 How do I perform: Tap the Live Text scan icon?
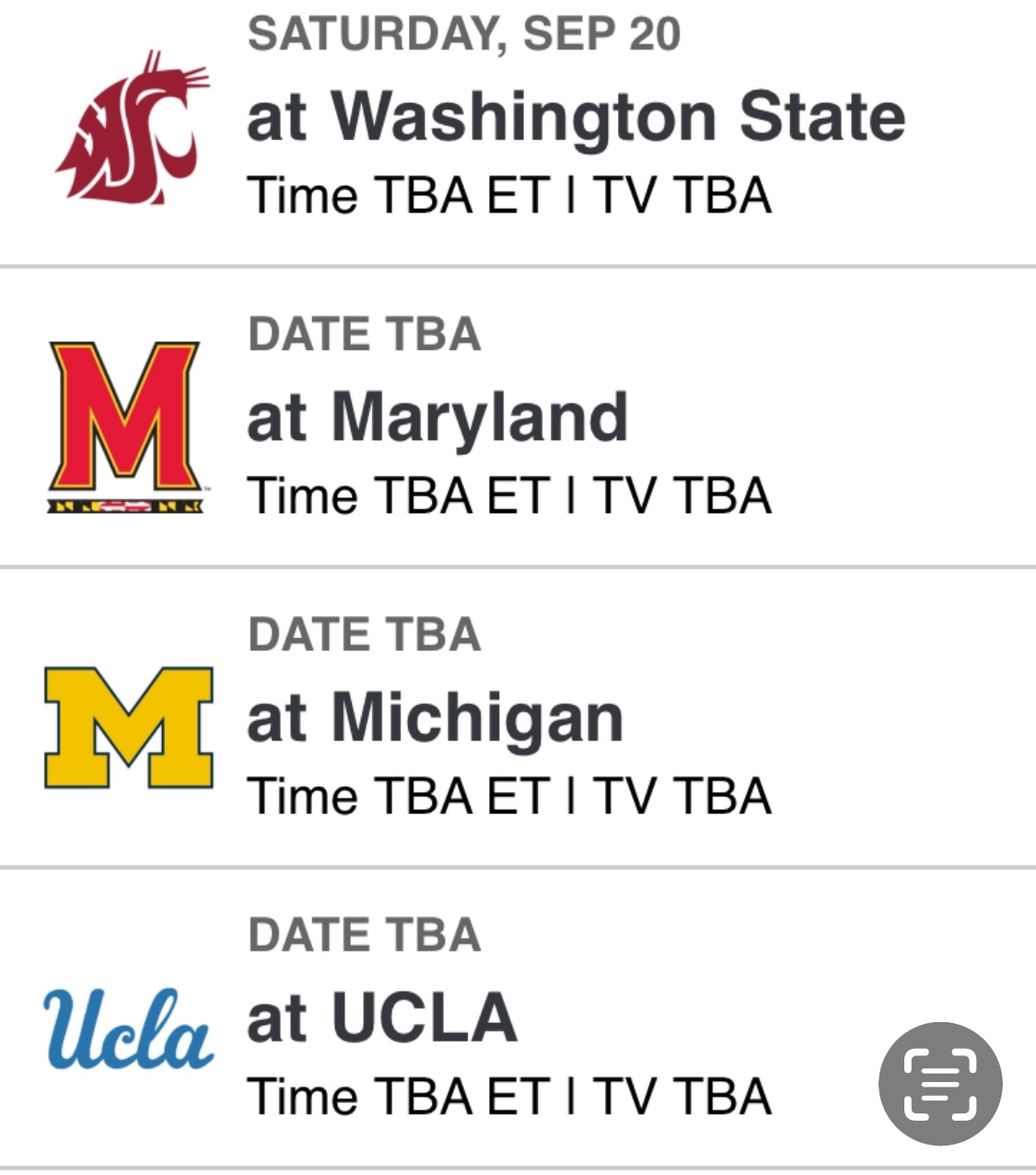coord(939,1083)
